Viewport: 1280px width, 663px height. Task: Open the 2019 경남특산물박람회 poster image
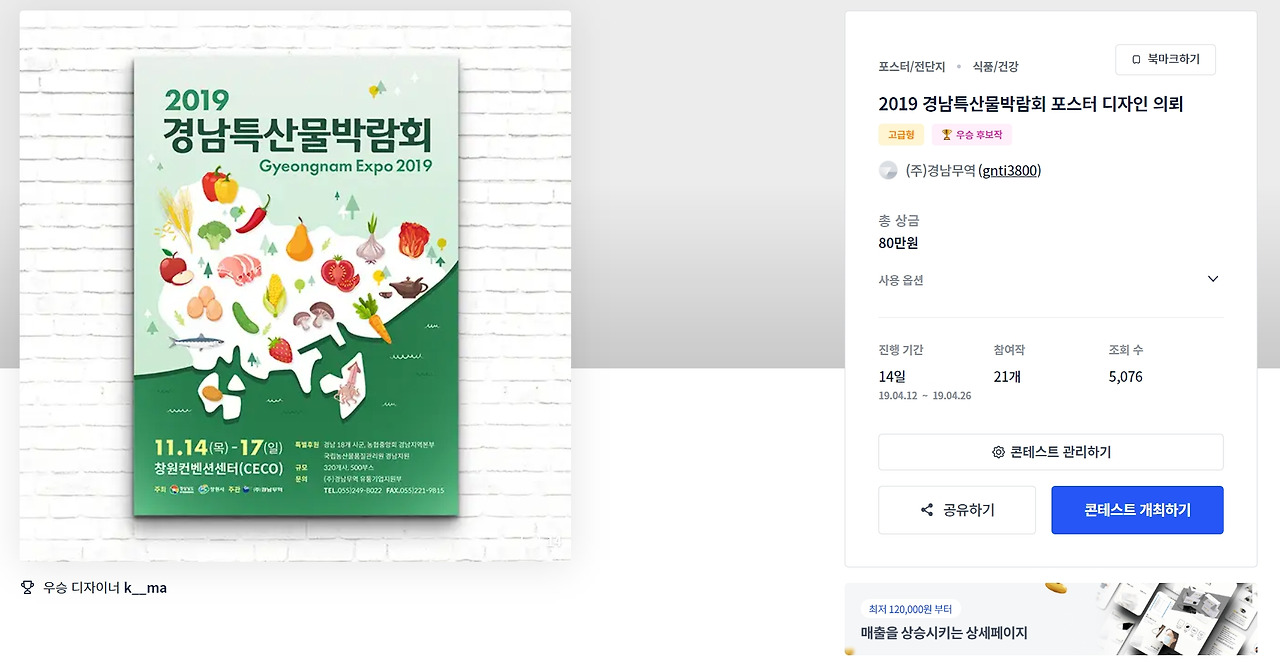[296, 286]
